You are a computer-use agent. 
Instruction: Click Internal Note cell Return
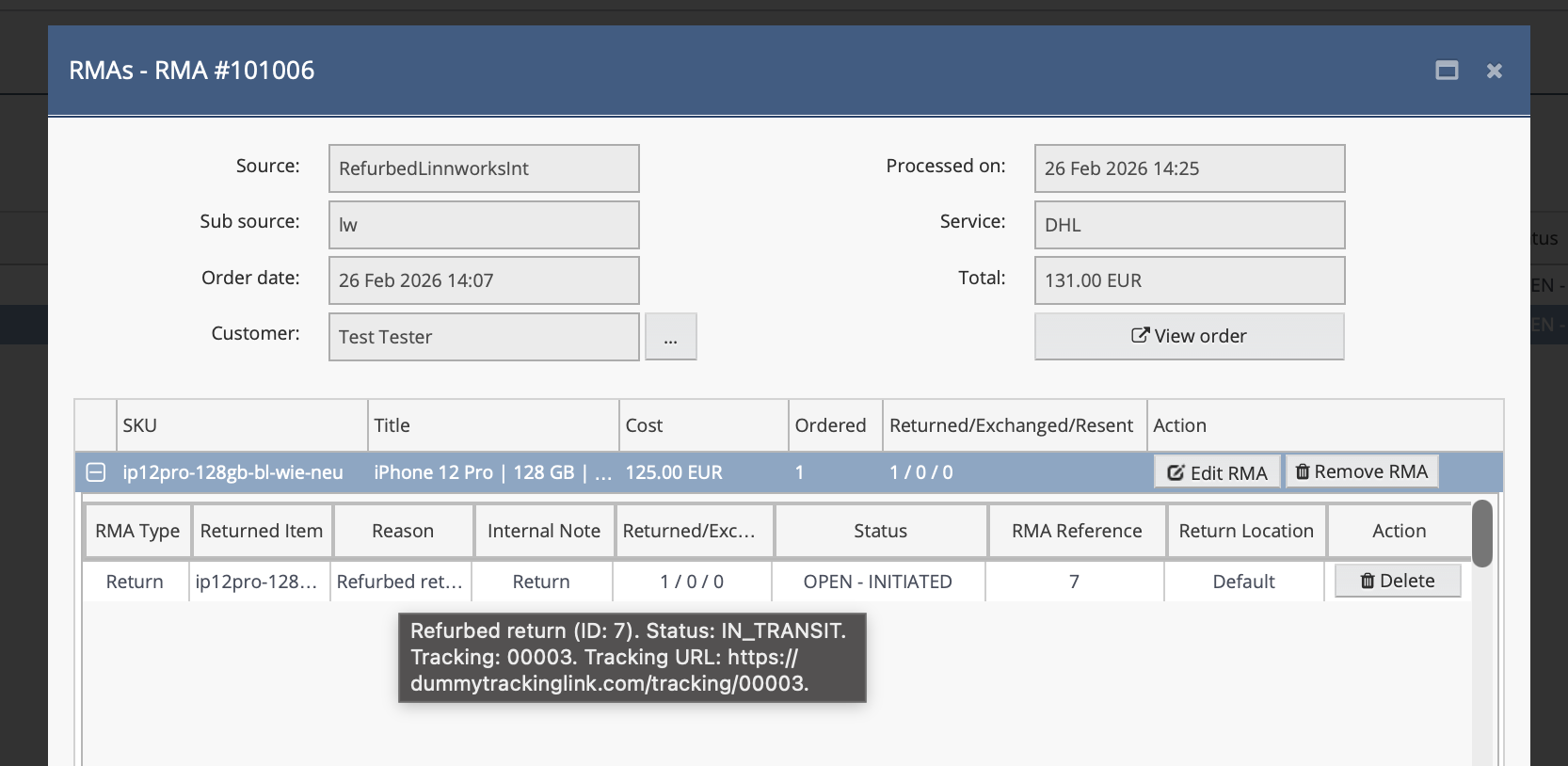tap(541, 582)
